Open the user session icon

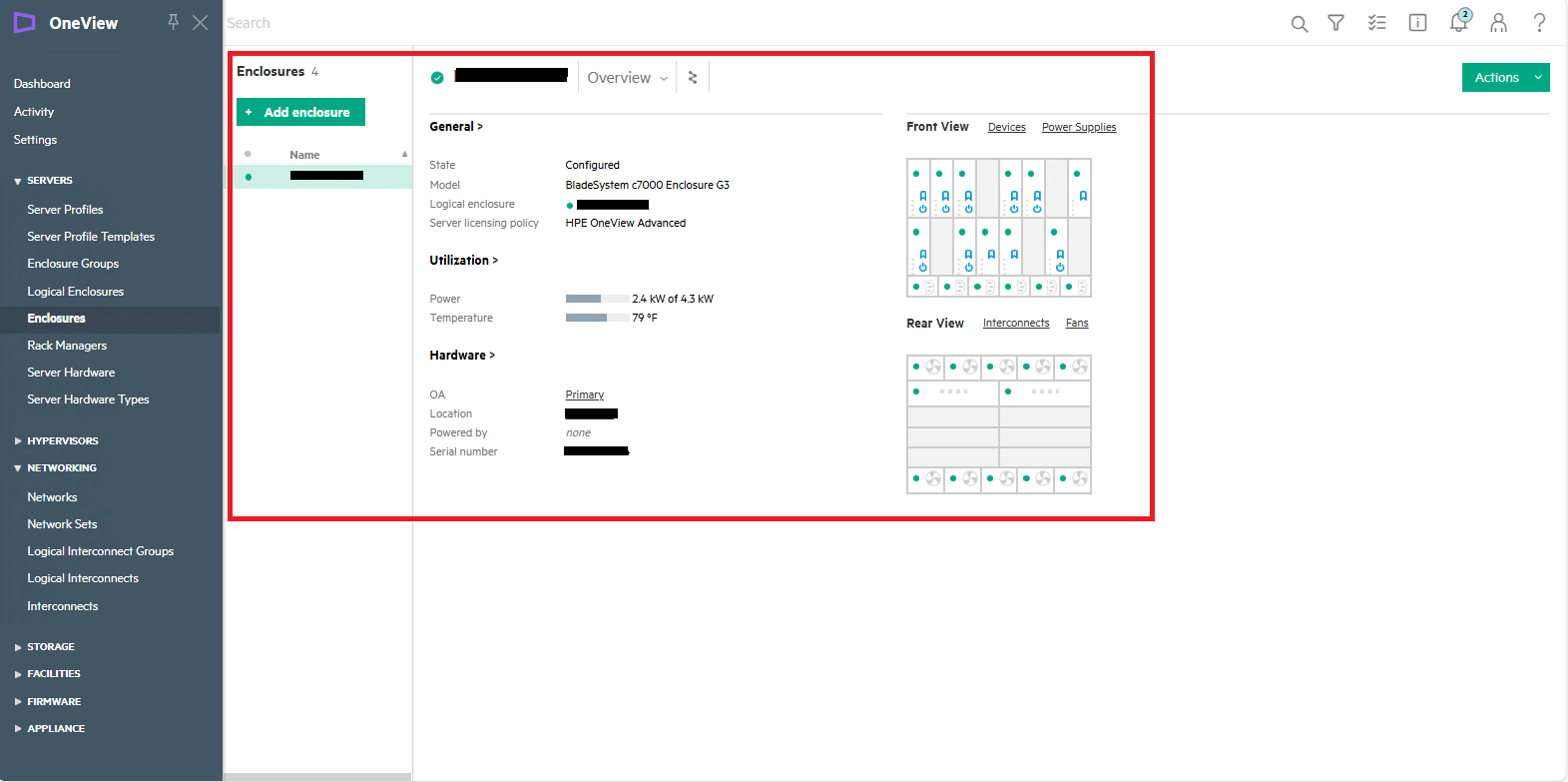pyautogui.click(x=1498, y=23)
